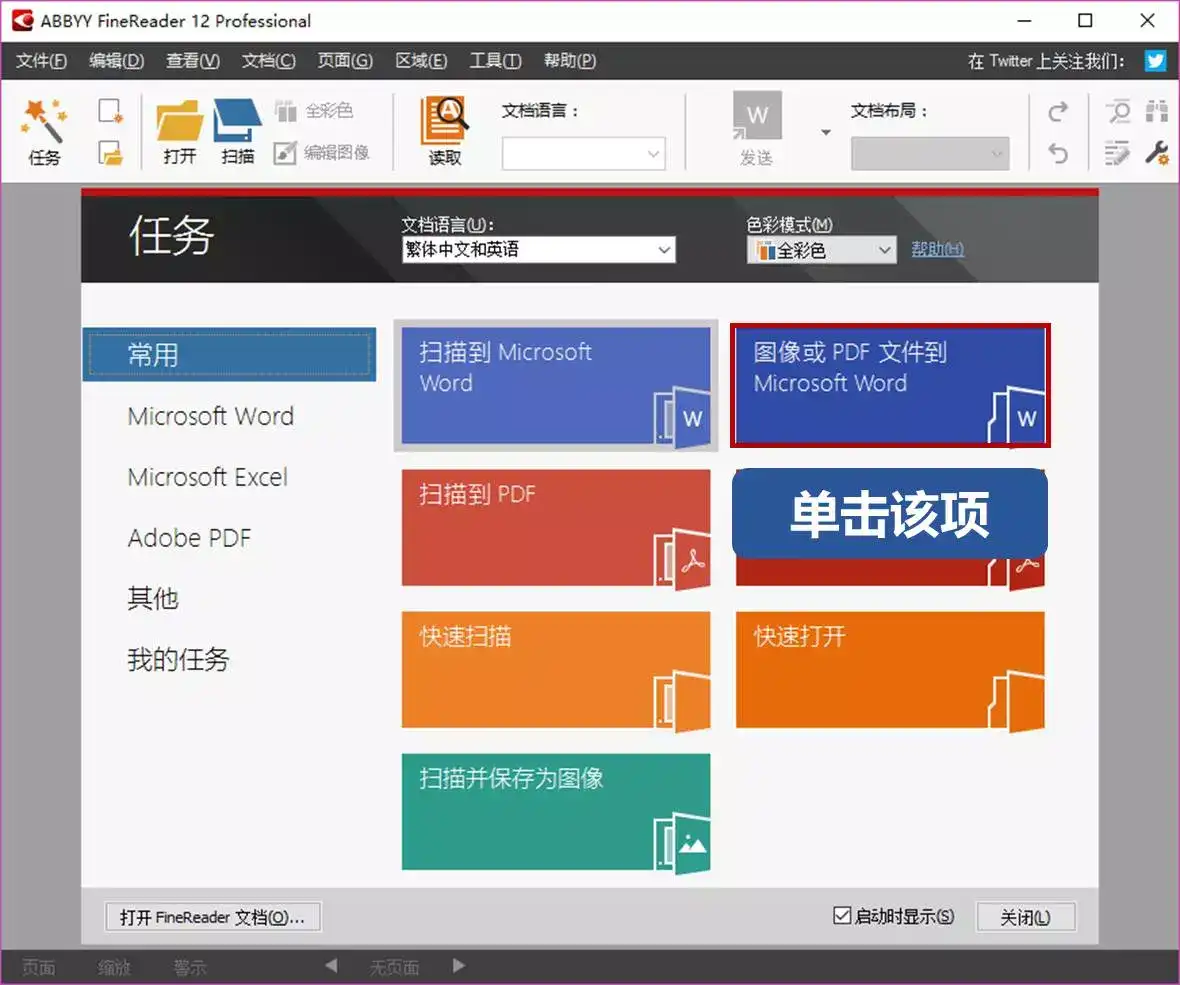Expand the Send button dropdown arrow
Viewport: 1180px width, 985px height.
pyautogui.click(x=826, y=132)
